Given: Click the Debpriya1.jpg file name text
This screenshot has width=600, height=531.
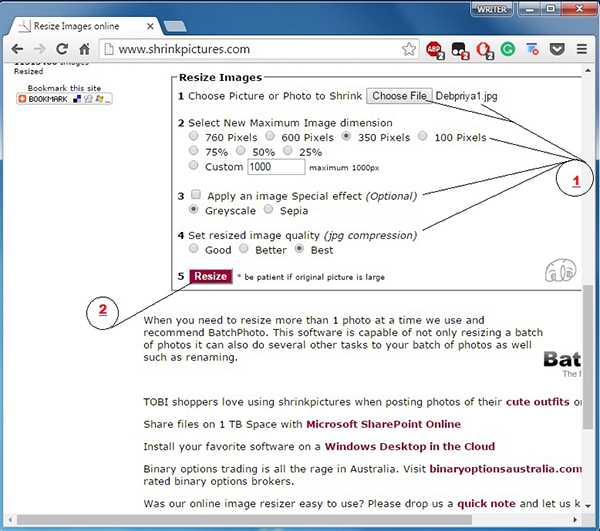Looking at the screenshot, I should (x=466, y=96).
